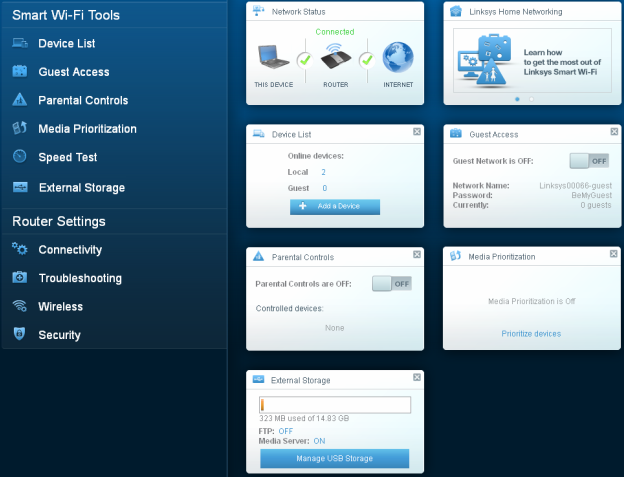The height and width of the screenshot is (477, 625).
Task: Open Parental Controls from the sidebar menu
Action: (83, 100)
